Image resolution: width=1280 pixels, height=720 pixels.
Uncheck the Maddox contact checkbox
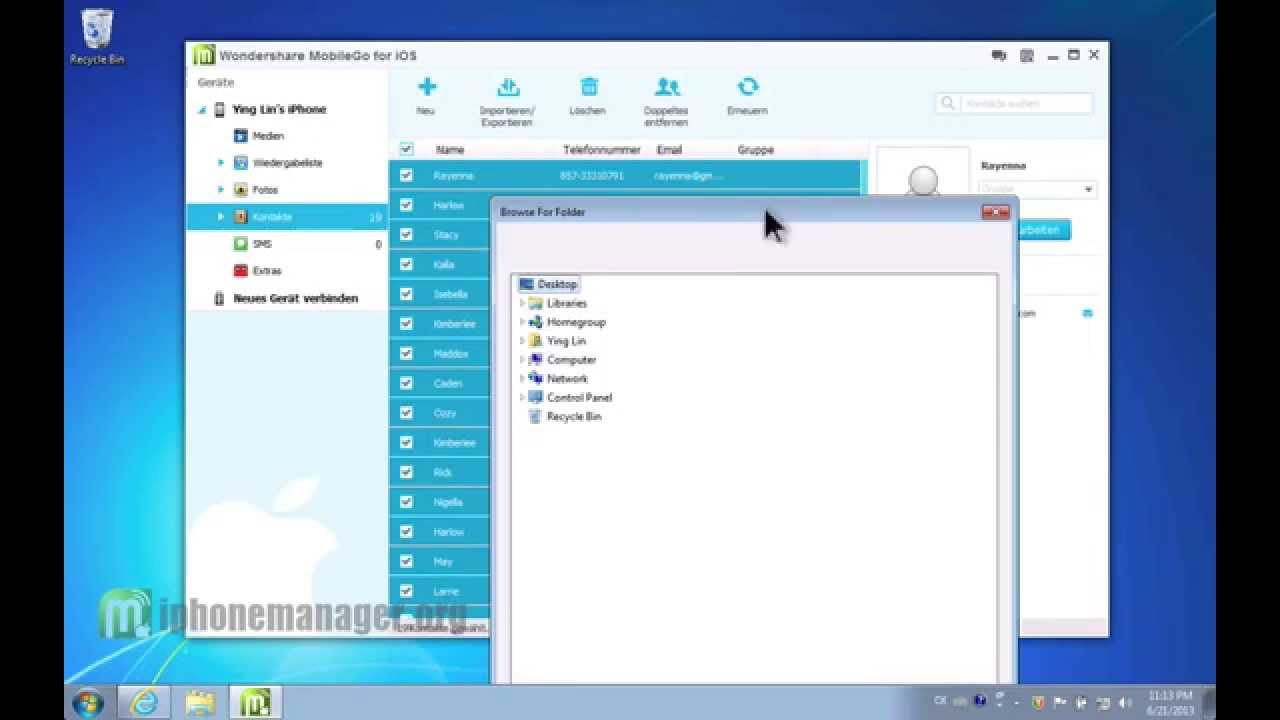tap(406, 353)
